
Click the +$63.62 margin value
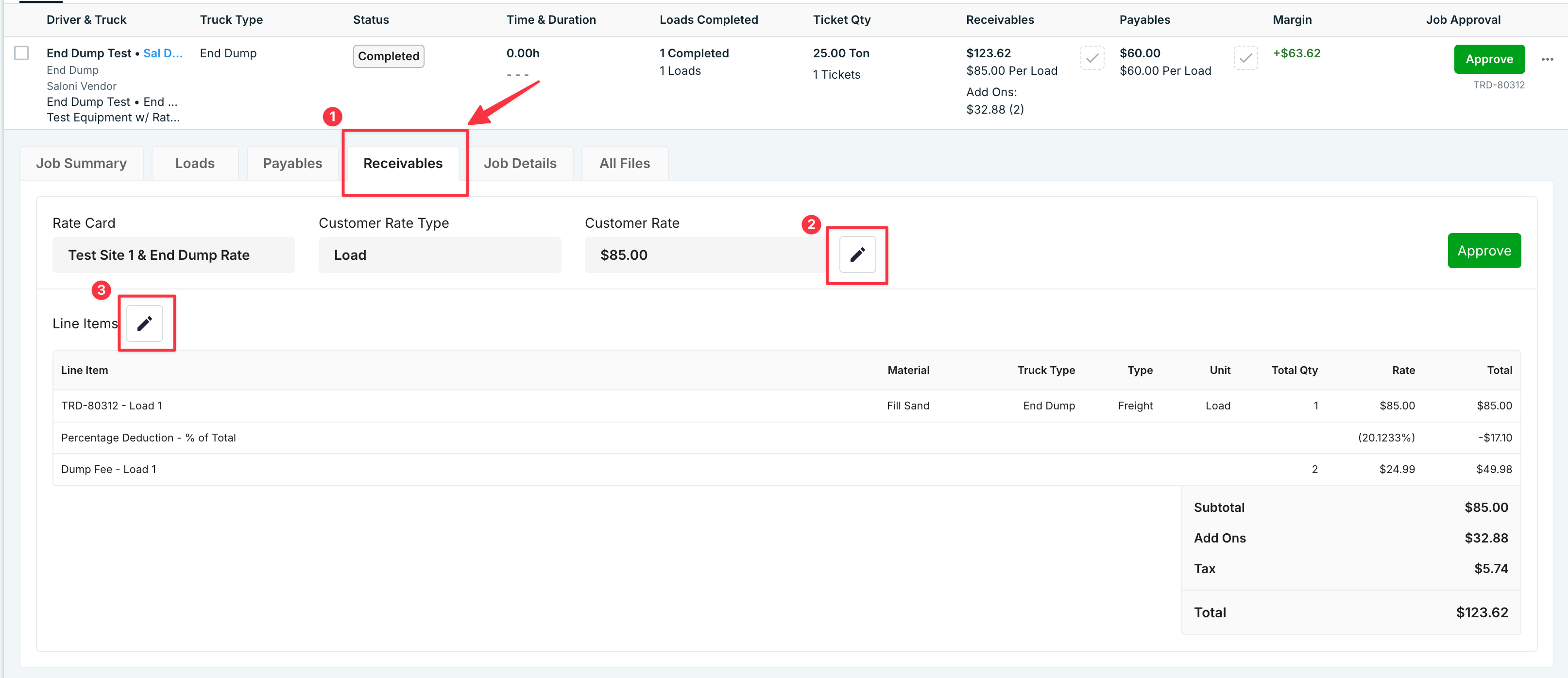(x=1296, y=53)
